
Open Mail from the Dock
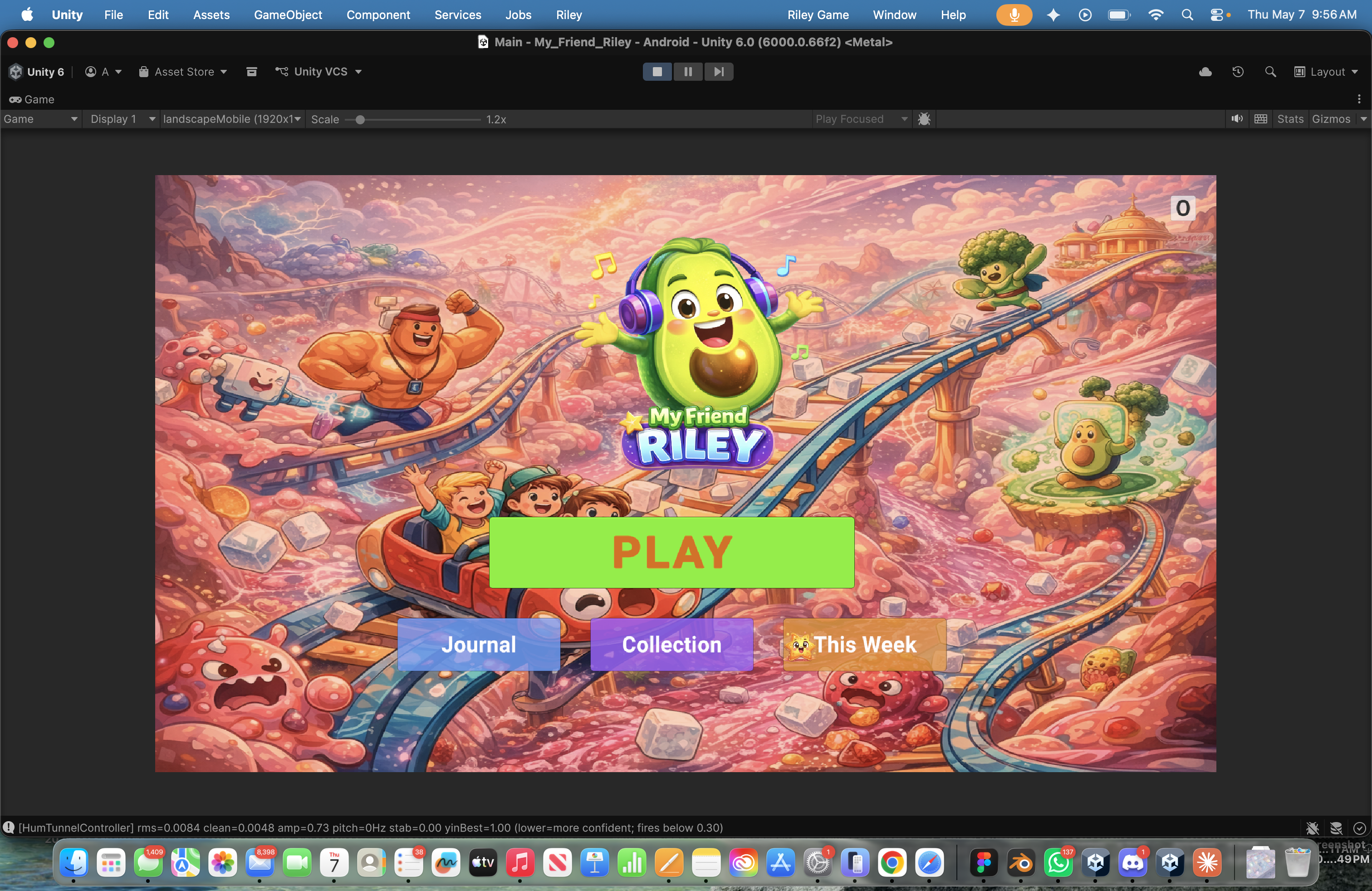tap(260, 863)
